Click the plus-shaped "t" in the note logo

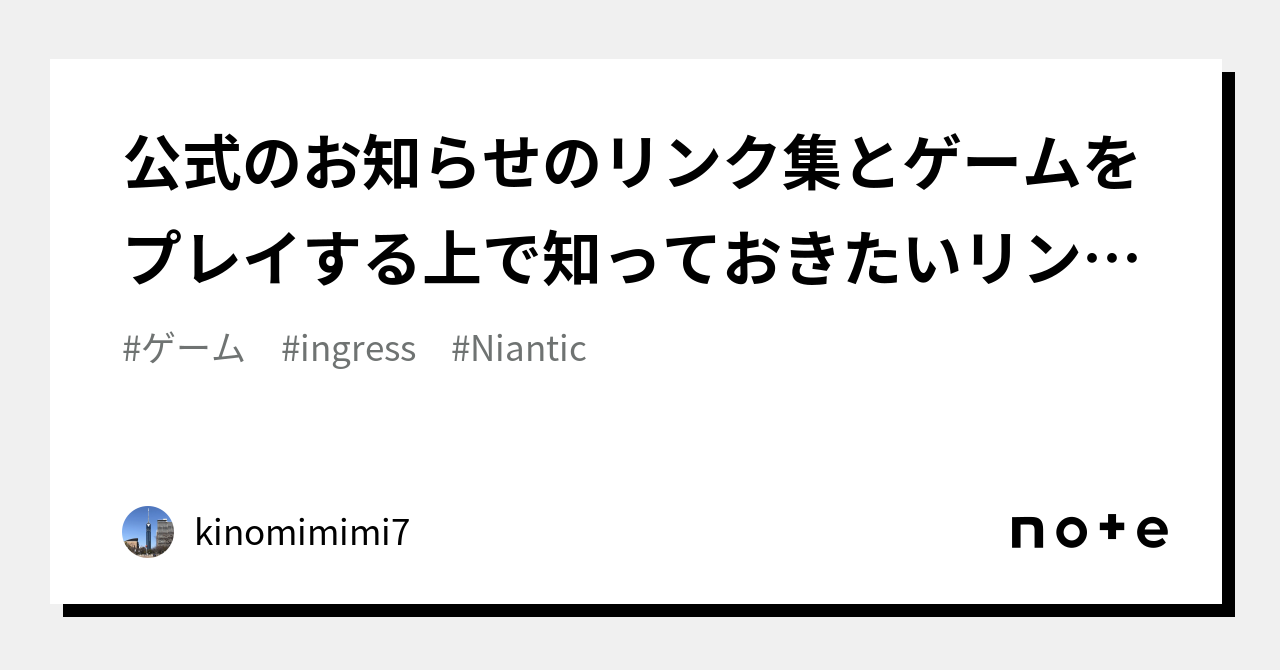pyautogui.click(x=1112, y=530)
